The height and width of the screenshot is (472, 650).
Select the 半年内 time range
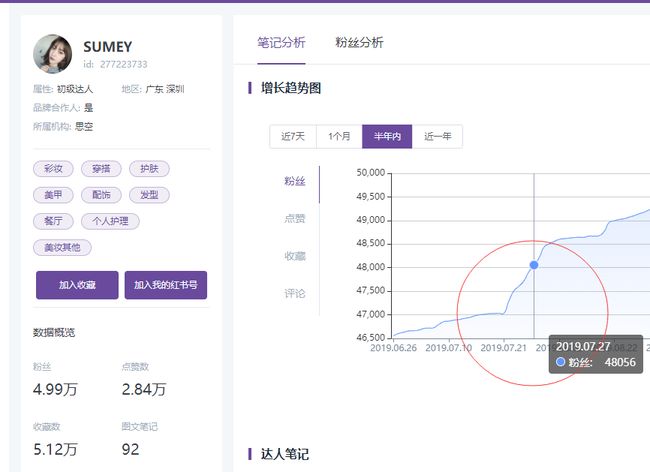click(x=387, y=136)
